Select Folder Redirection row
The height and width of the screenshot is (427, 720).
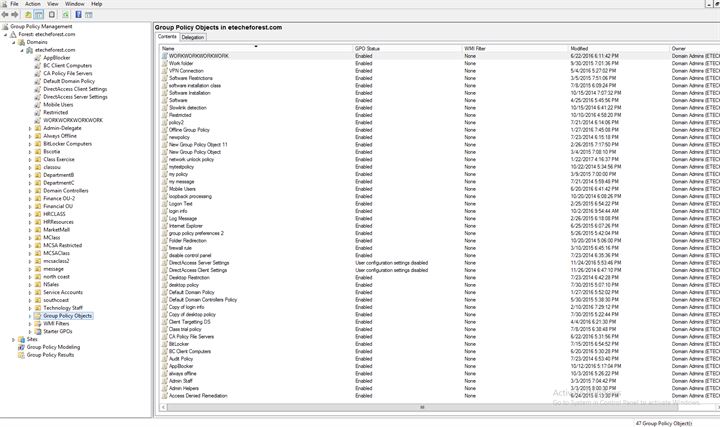point(439,241)
